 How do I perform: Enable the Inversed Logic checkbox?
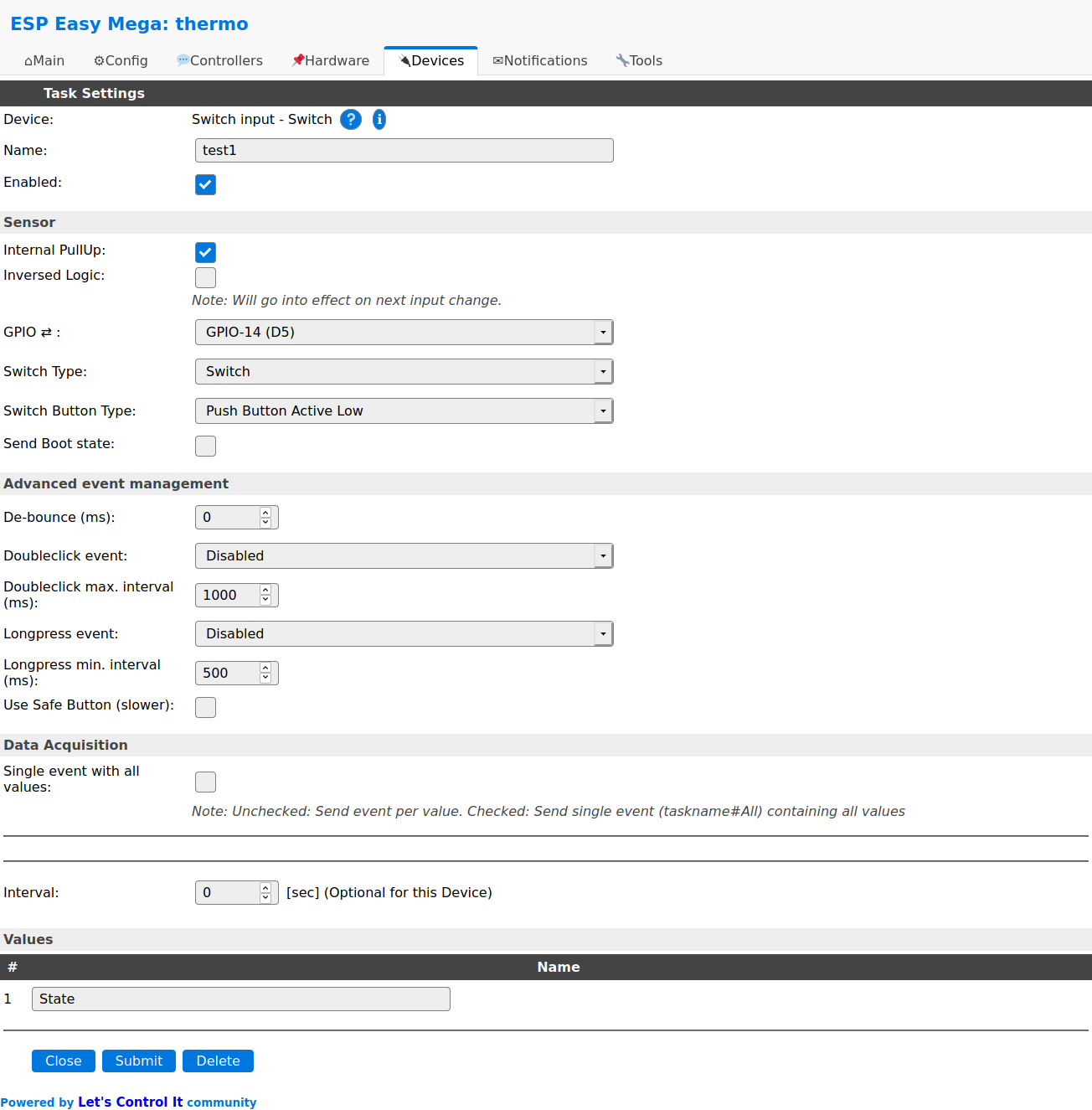(205, 277)
